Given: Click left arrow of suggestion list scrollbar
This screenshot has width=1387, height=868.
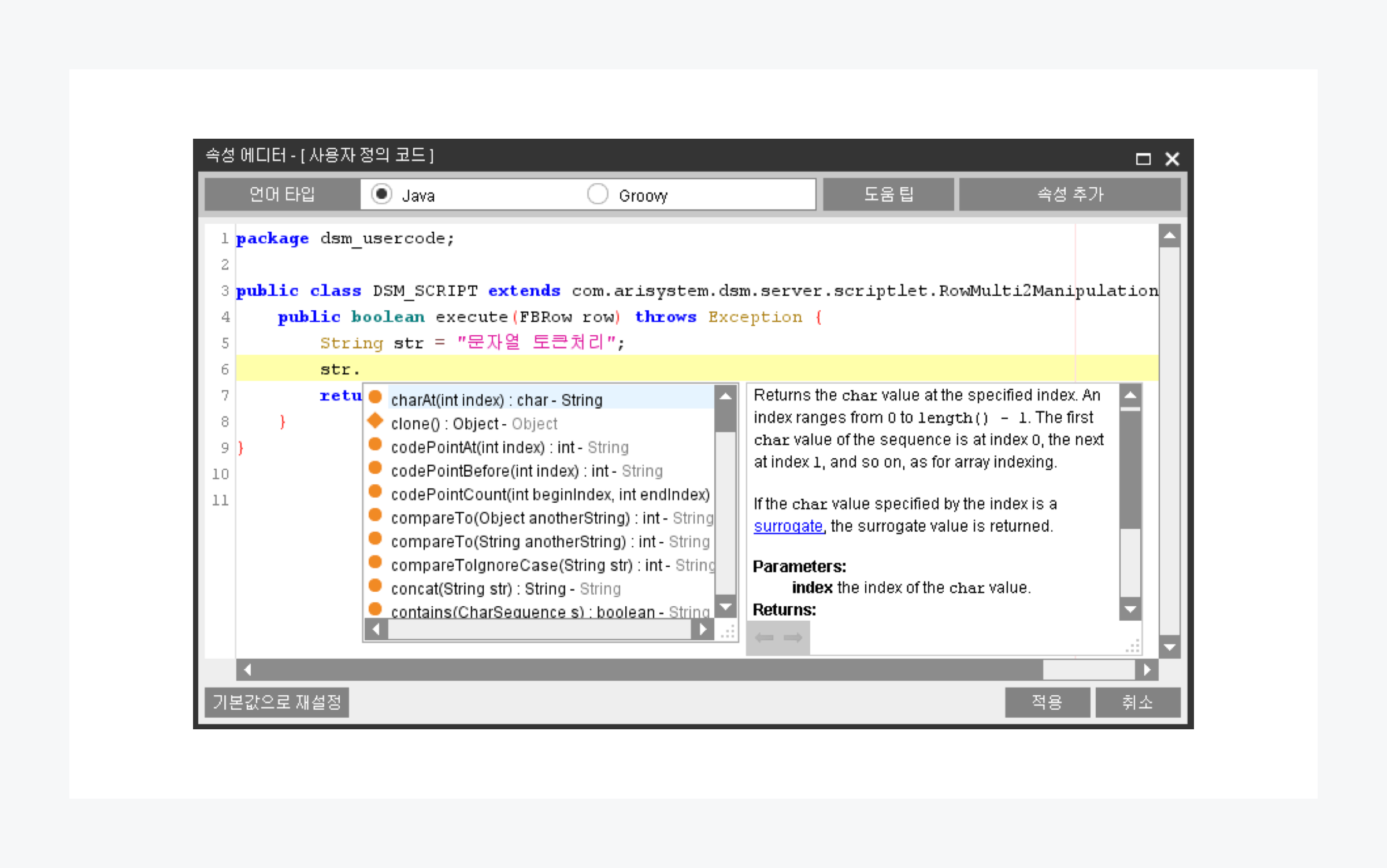Looking at the screenshot, I should [x=377, y=629].
